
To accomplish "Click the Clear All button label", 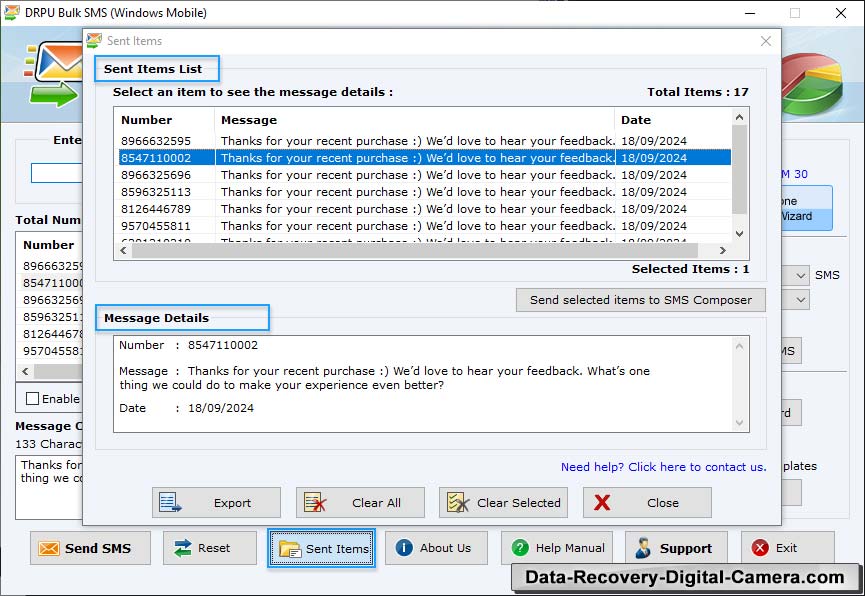I will [376, 503].
